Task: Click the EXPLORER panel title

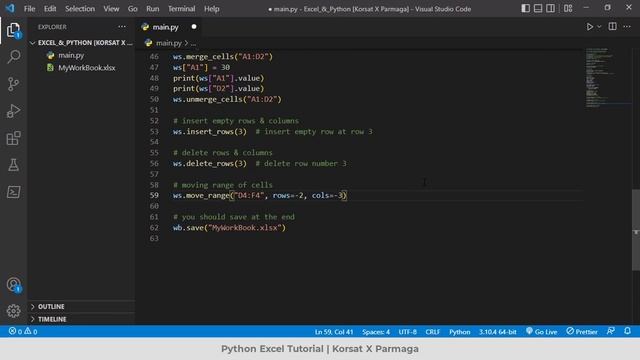Action: [x=52, y=27]
